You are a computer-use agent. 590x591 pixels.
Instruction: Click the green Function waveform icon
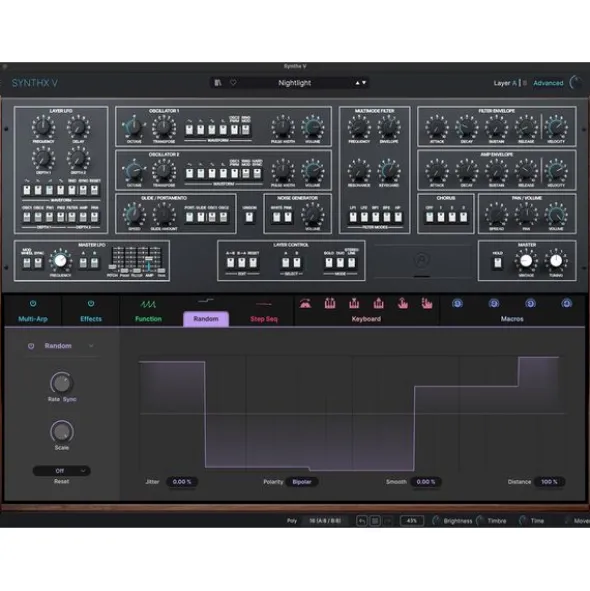coord(148,304)
